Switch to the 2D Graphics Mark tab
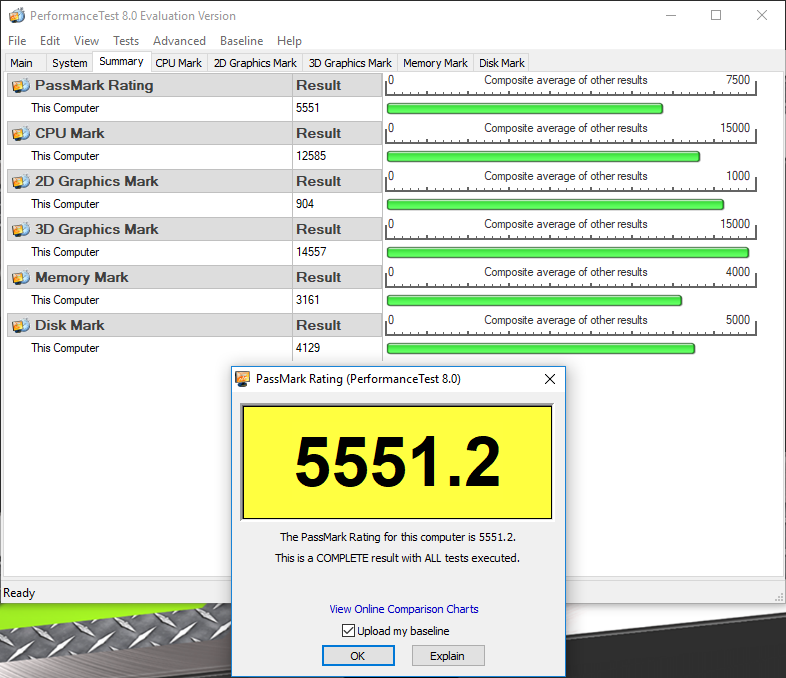 click(255, 63)
